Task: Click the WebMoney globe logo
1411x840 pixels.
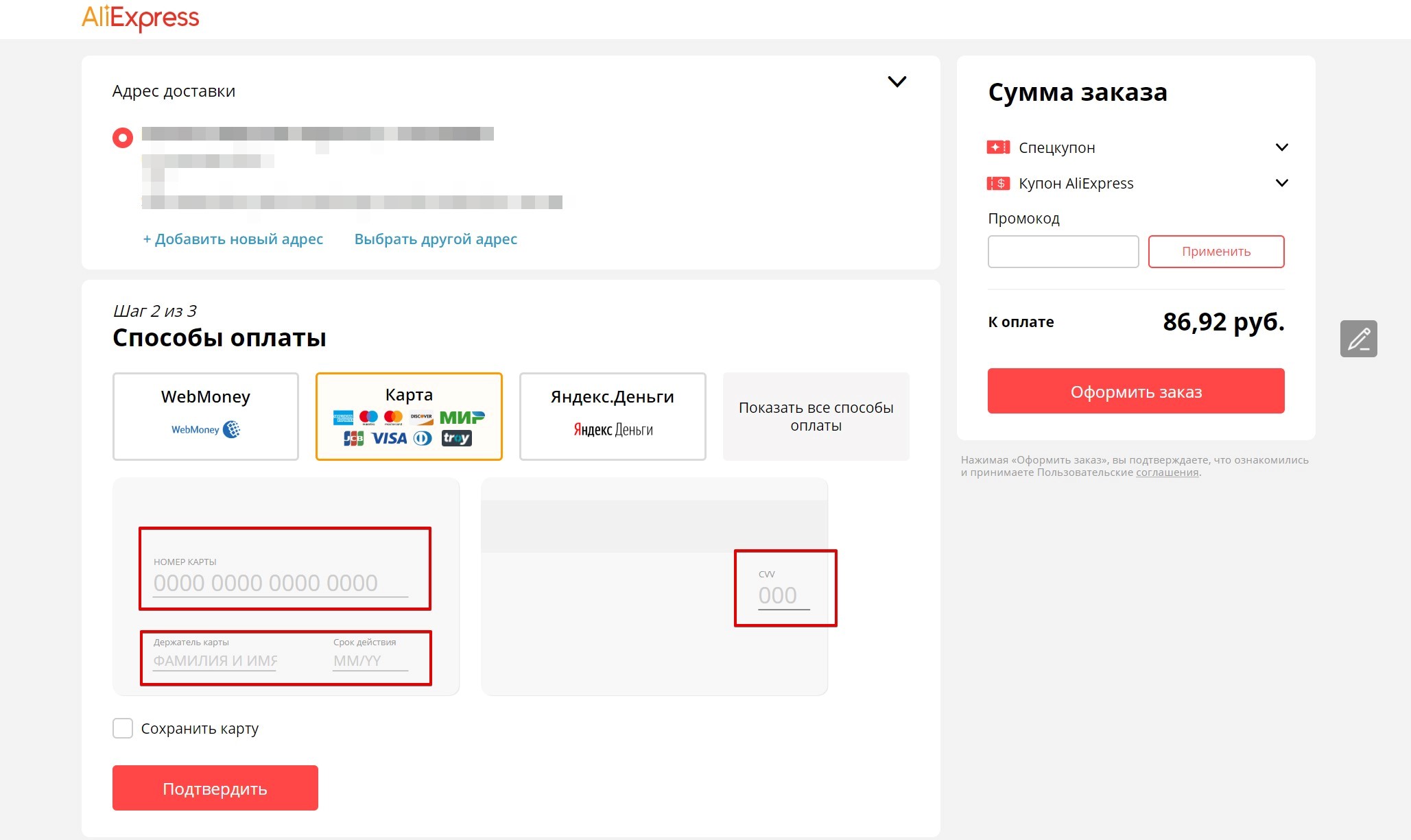Action: point(232,429)
